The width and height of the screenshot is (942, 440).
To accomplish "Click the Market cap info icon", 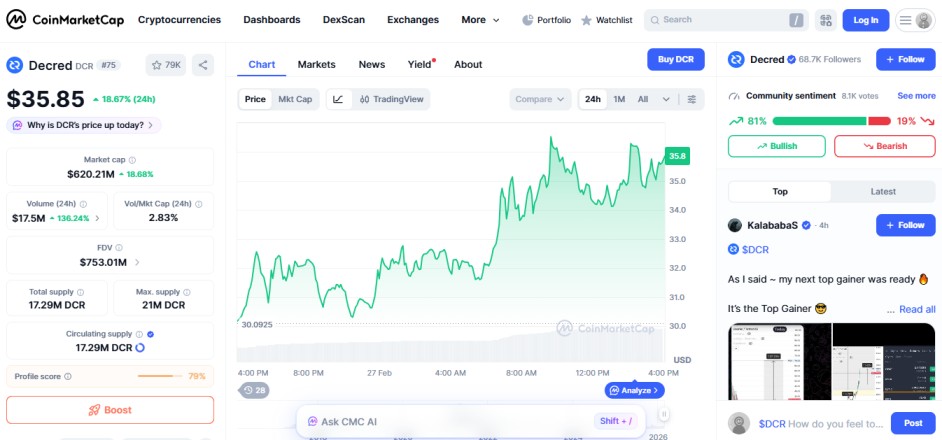I will pyautogui.click(x=132, y=160).
